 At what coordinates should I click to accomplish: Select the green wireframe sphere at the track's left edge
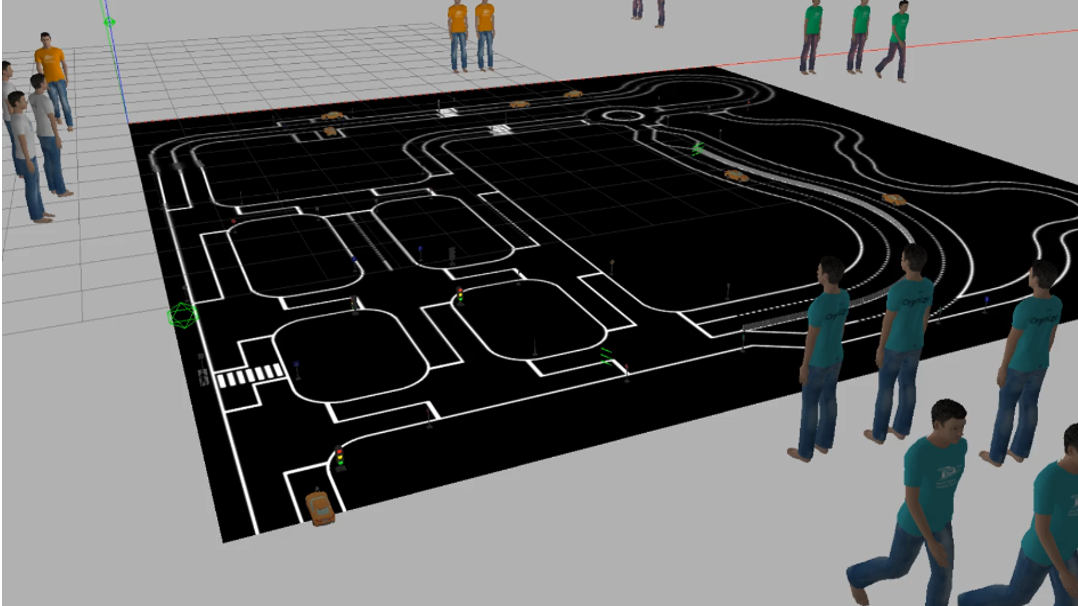click(x=182, y=316)
